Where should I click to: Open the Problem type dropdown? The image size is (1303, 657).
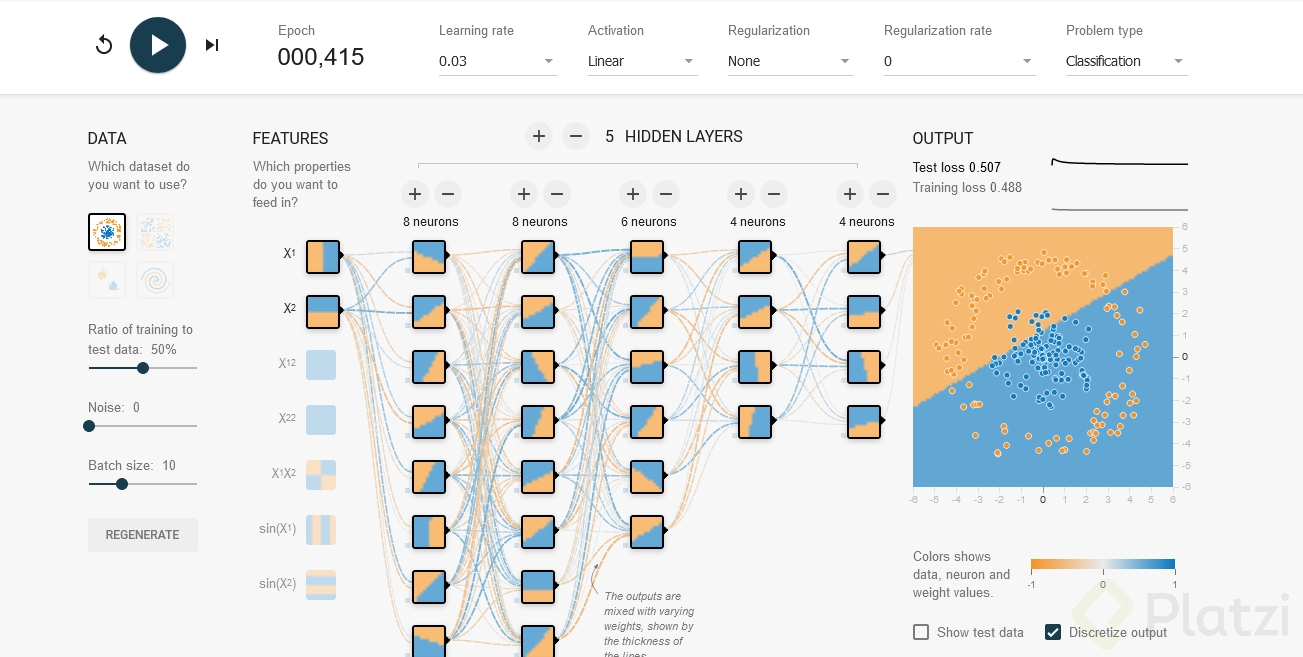(1126, 61)
